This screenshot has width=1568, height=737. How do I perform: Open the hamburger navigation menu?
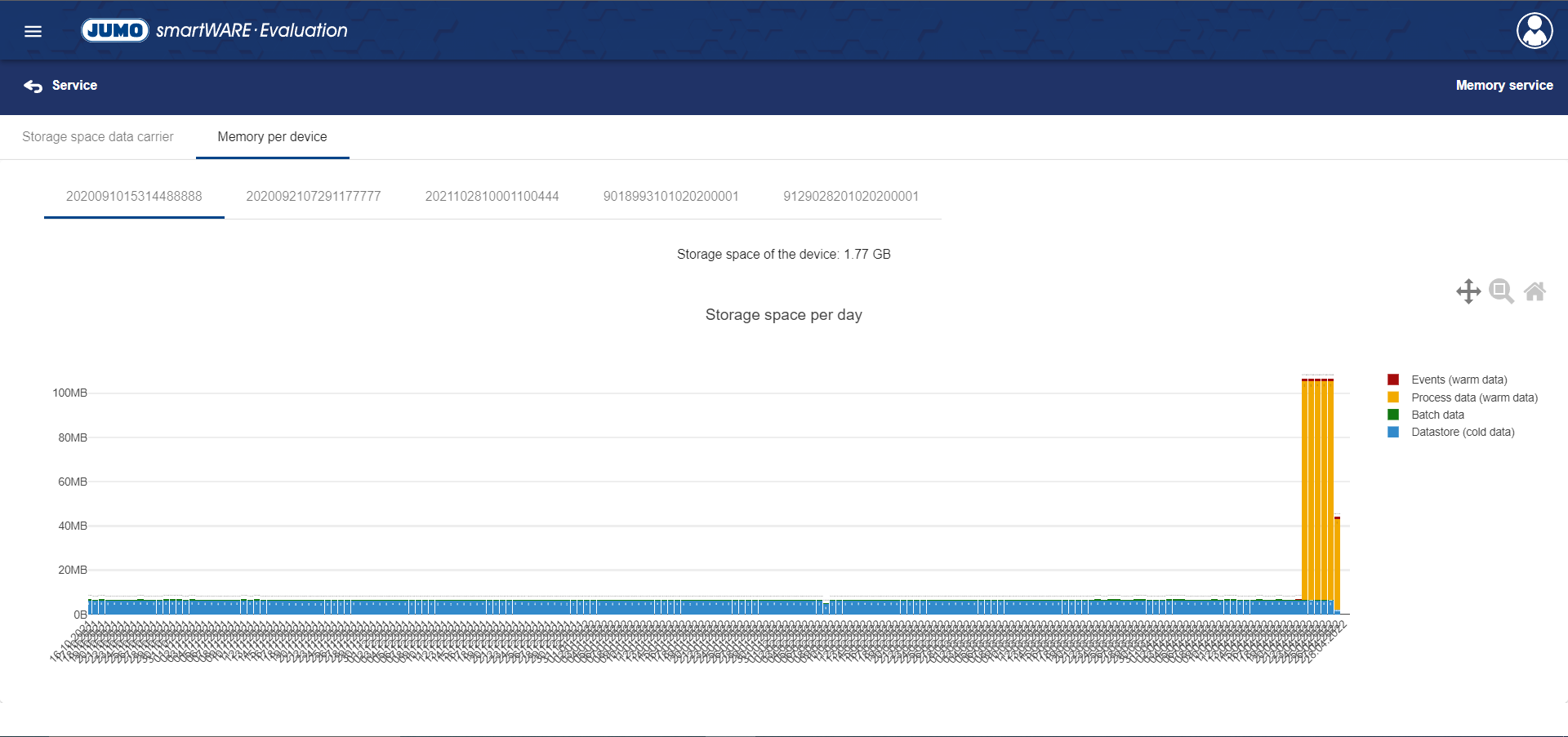[x=33, y=31]
